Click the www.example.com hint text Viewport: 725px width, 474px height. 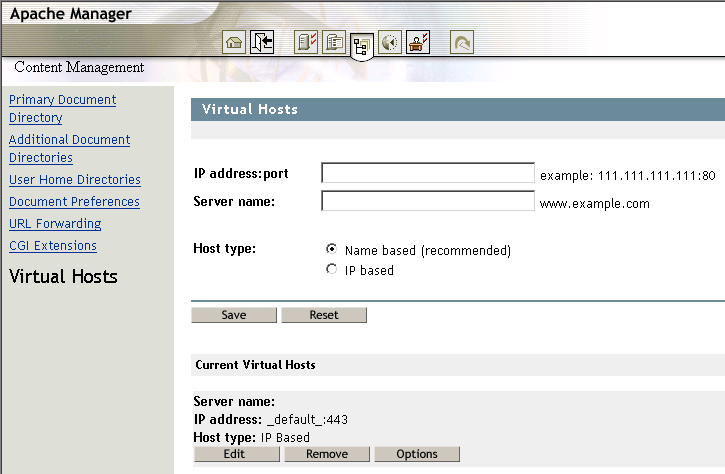(x=595, y=204)
